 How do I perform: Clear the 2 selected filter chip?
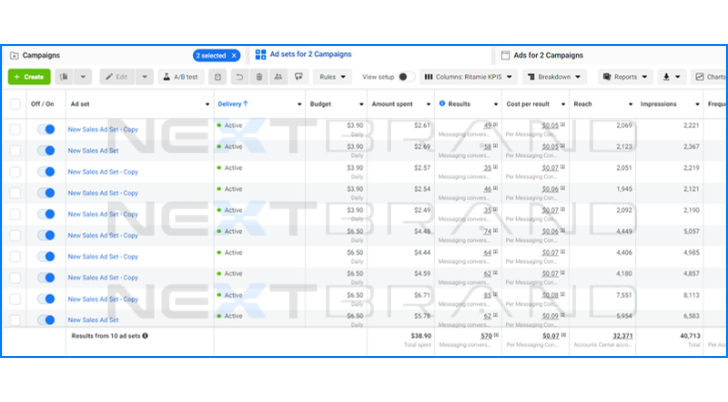(x=234, y=56)
